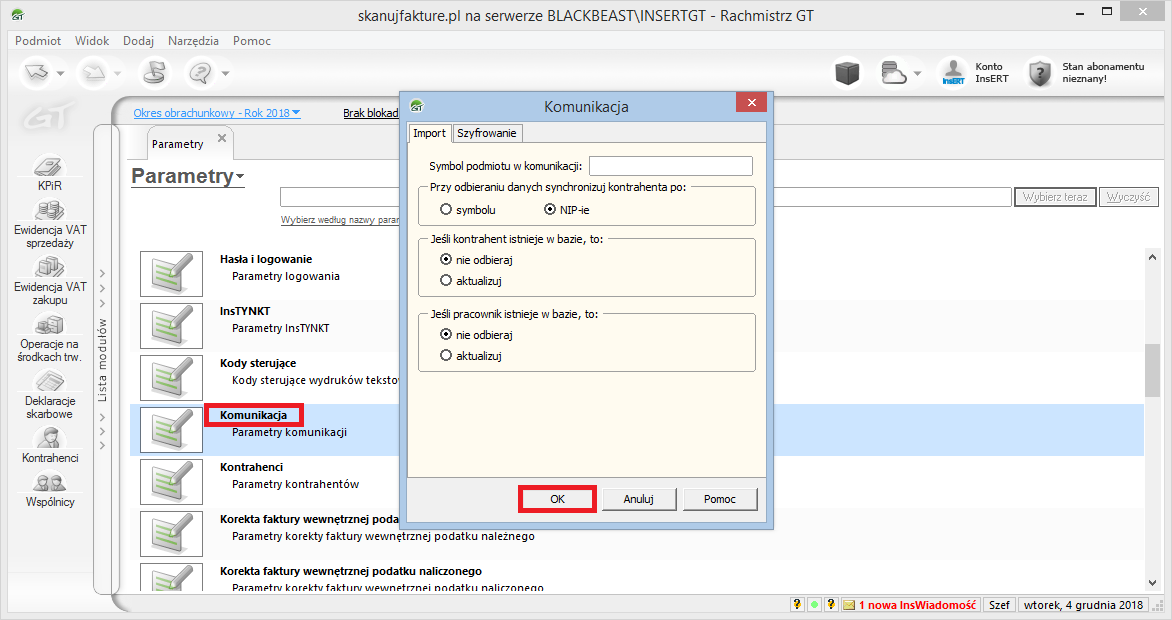Screen dimensions: 1172x620
Task: Open the help icon dropdown arrow
Action: [x=224, y=72]
